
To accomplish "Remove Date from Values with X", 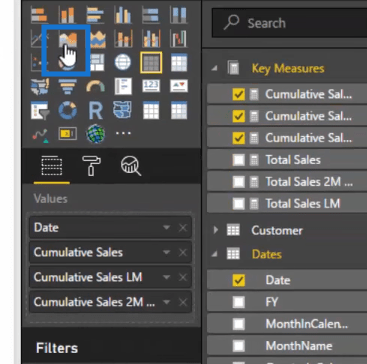I will click(183, 228).
